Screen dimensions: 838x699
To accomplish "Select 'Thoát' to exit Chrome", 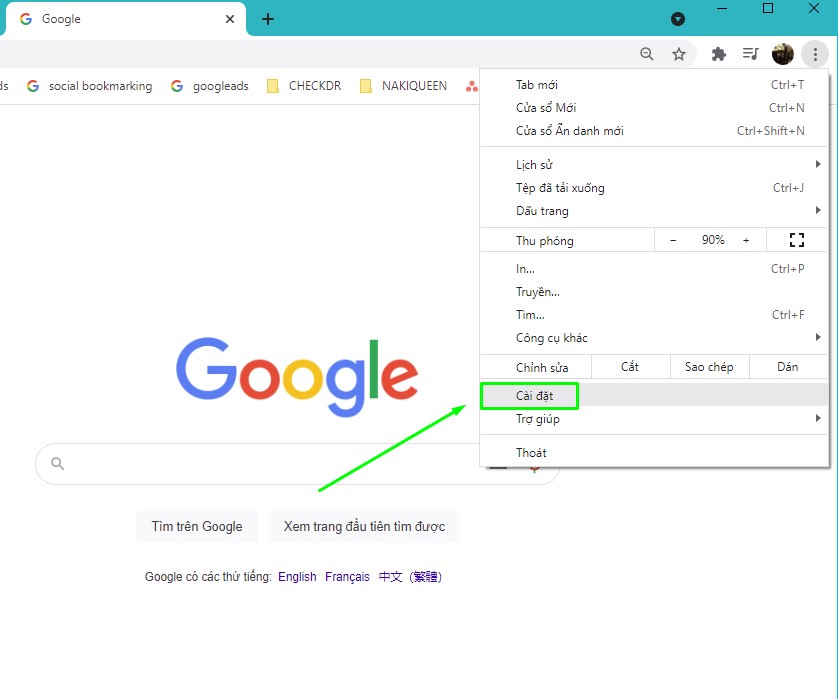I will tap(654, 453).
